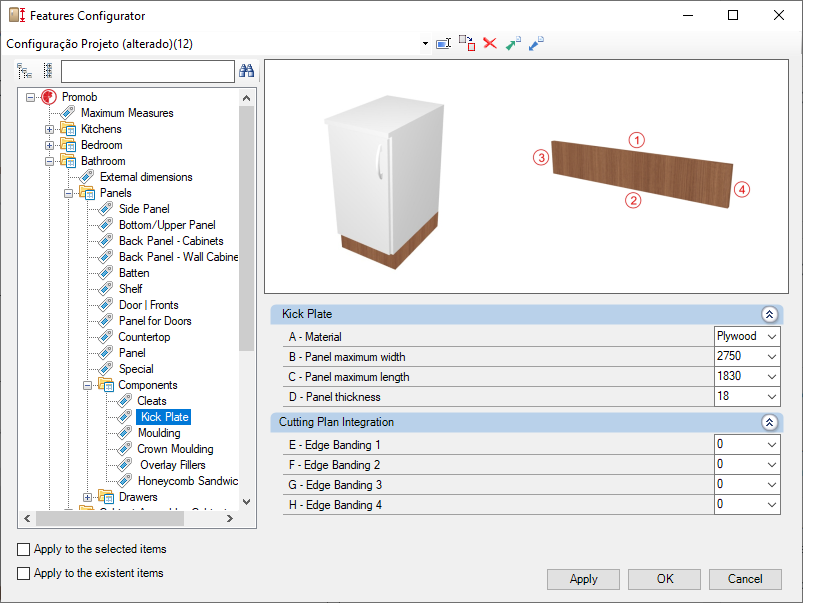This screenshot has width=813, height=605.
Task: Click the tree vertical scrollbar thumb
Action: pos(246,228)
